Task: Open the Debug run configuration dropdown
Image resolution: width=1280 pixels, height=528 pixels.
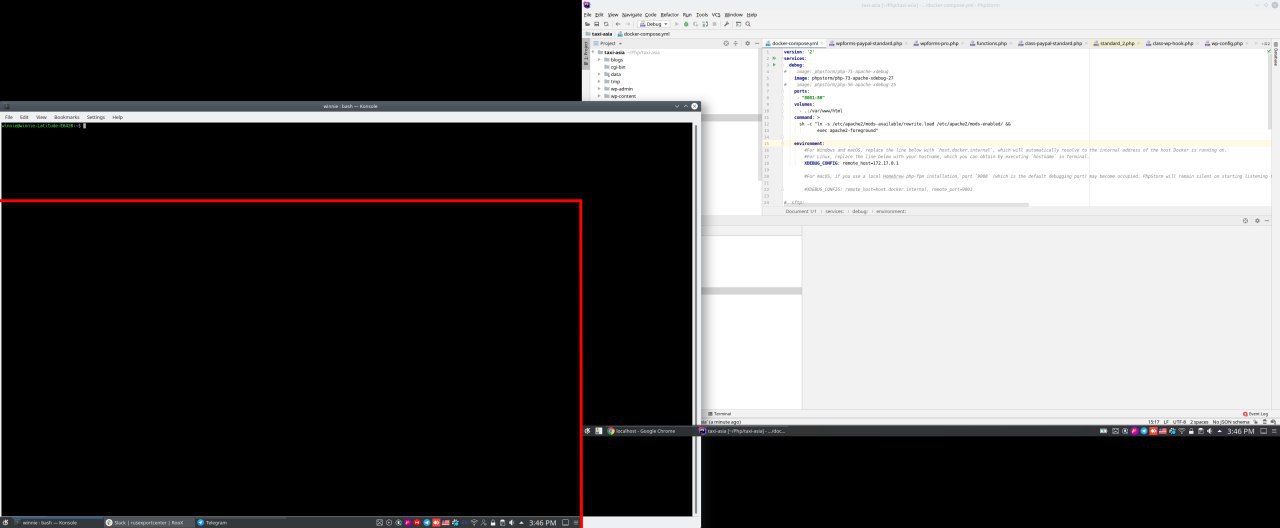Action: click(x=654, y=24)
